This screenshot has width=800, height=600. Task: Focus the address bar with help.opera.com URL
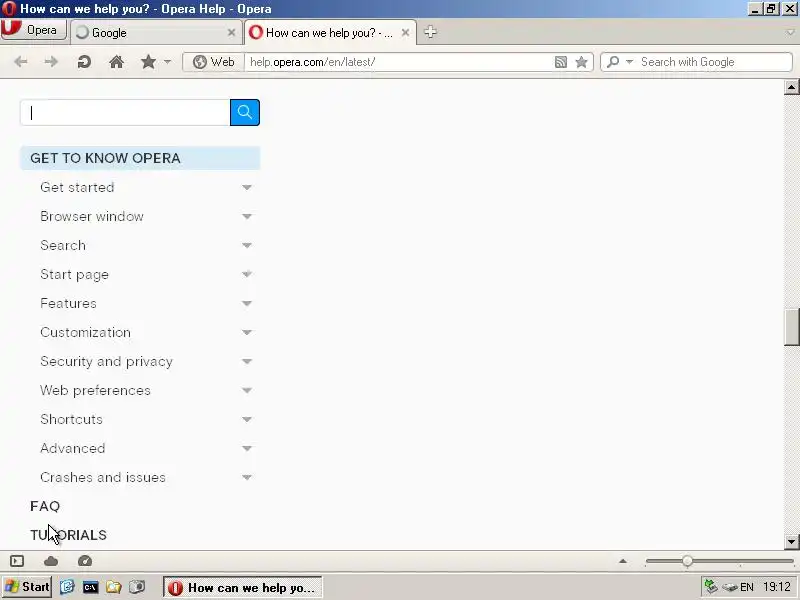pyautogui.click(x=398, y=62)
